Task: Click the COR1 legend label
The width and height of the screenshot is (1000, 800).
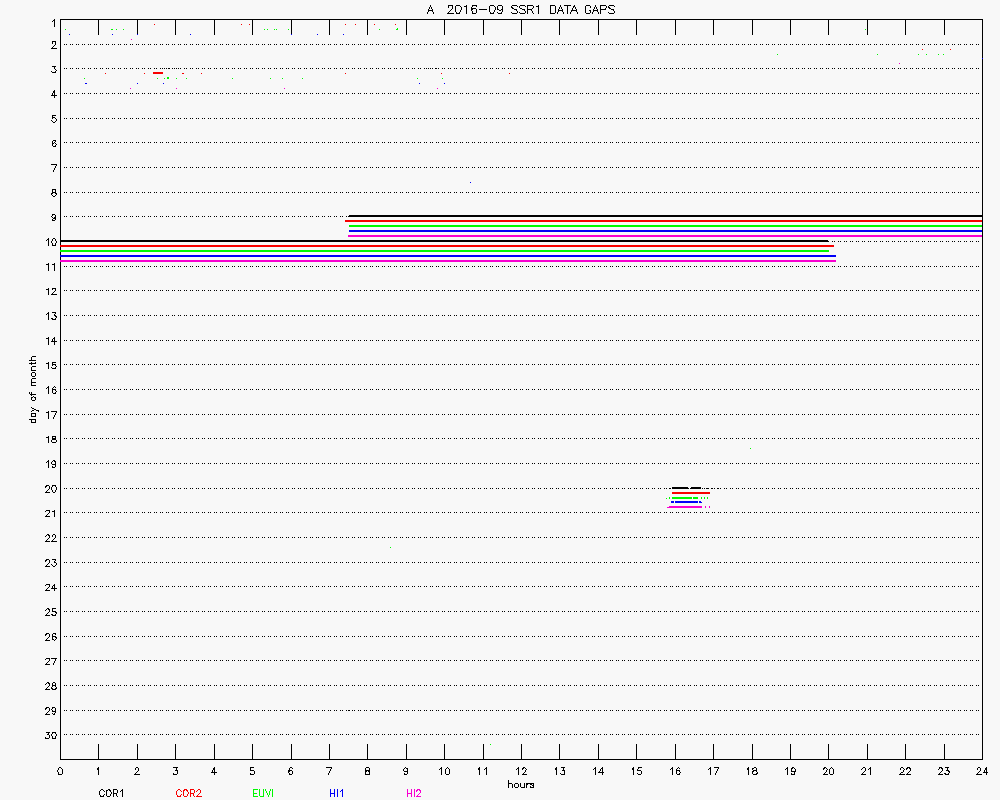Action: coord(111,793)
